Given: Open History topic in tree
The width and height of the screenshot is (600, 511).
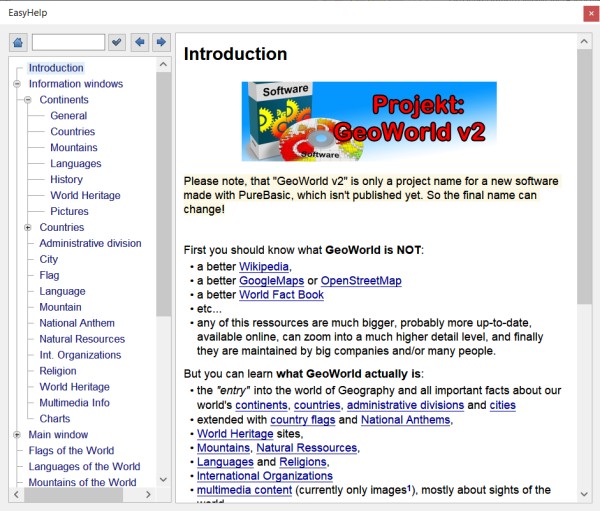Looking at the screenshot, I should point(67,180).
